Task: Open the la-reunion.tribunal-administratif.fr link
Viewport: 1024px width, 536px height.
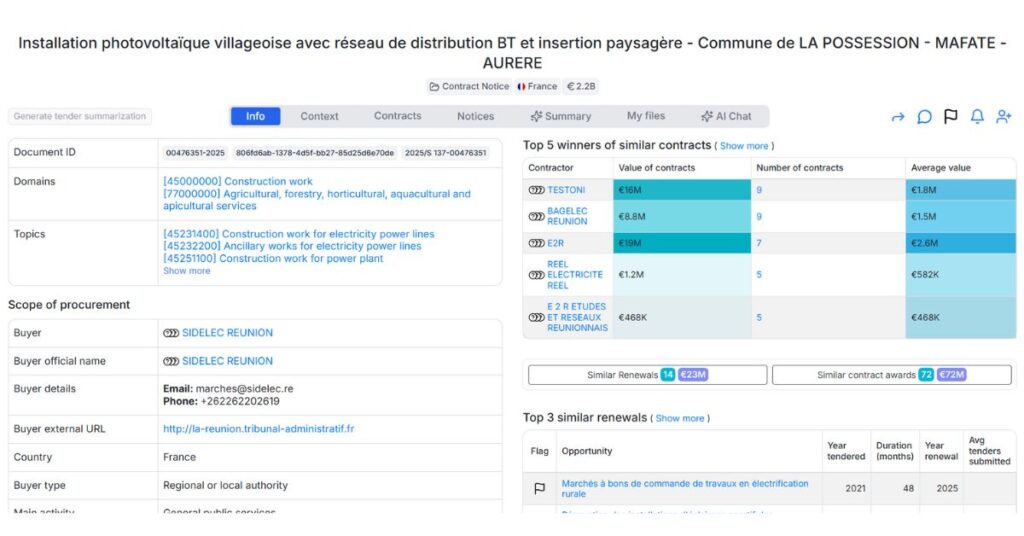Action: pyautogui.click(x=258, y=429)
